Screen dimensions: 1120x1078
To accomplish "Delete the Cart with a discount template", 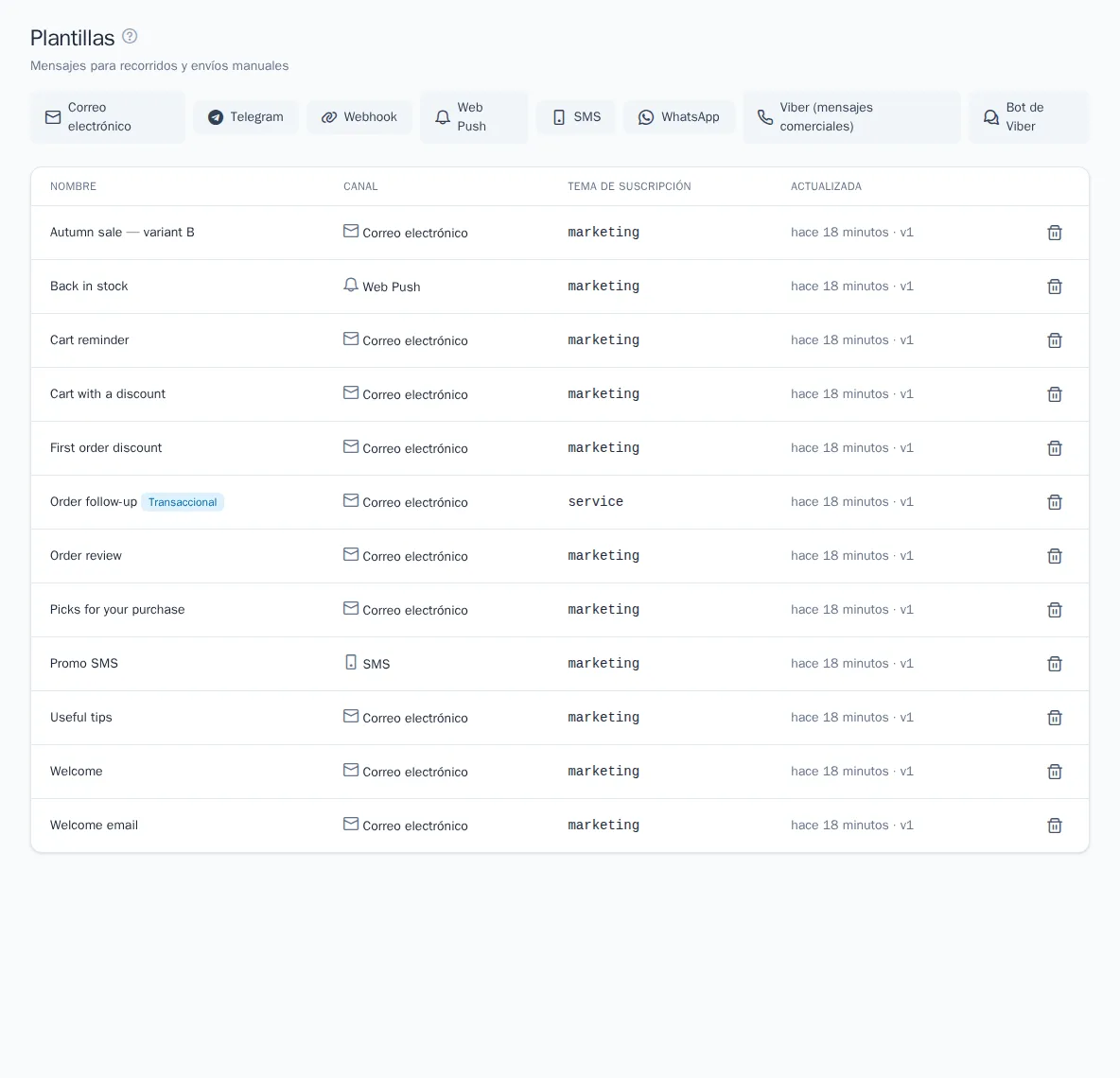I will 1055,394.
